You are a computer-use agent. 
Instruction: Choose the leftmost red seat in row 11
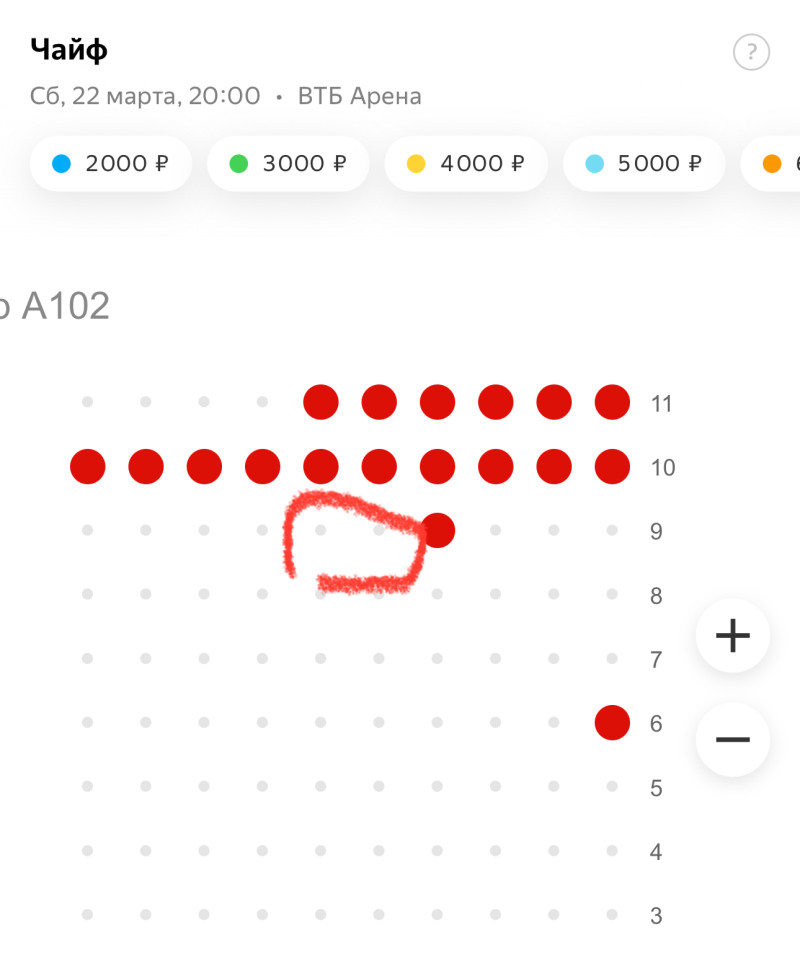321,402
